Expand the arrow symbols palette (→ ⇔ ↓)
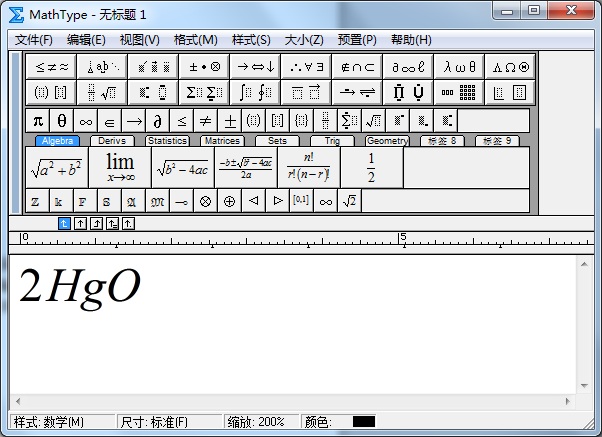The width and height of the screenshot is (602, 437). 256,66
